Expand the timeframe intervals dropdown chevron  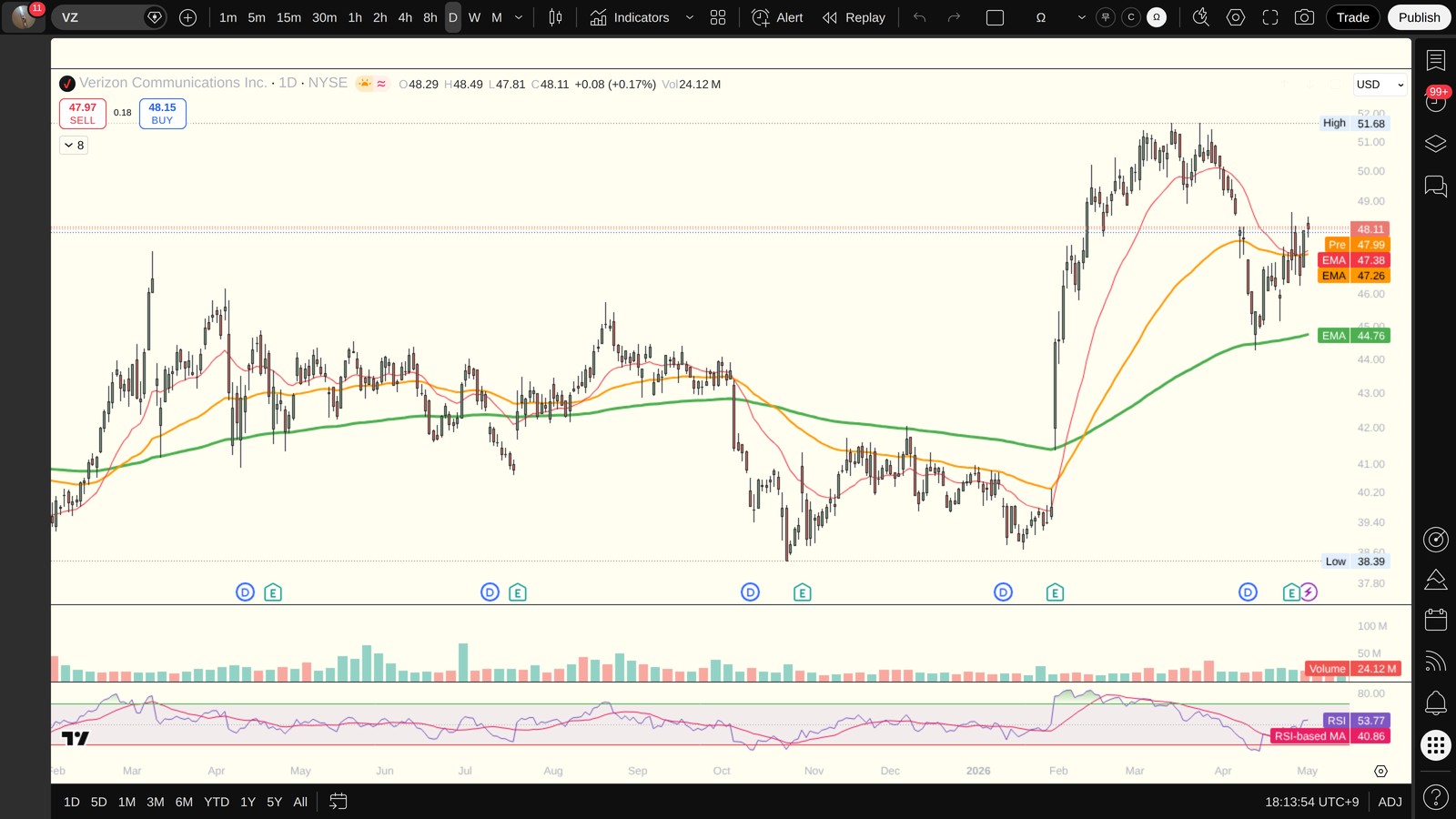point(519,17)
